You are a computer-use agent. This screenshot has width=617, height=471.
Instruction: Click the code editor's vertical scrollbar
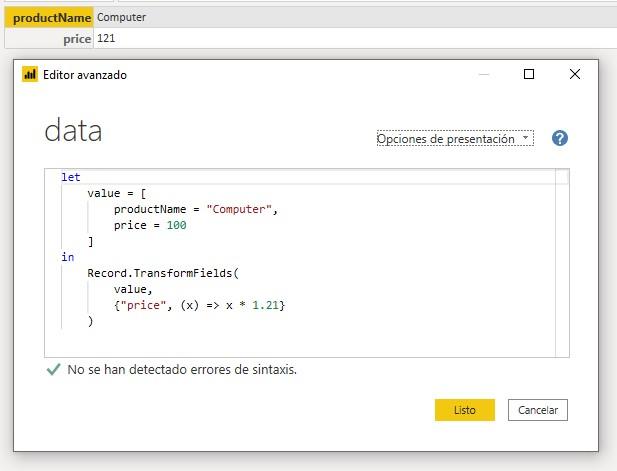tap(562, 260)
